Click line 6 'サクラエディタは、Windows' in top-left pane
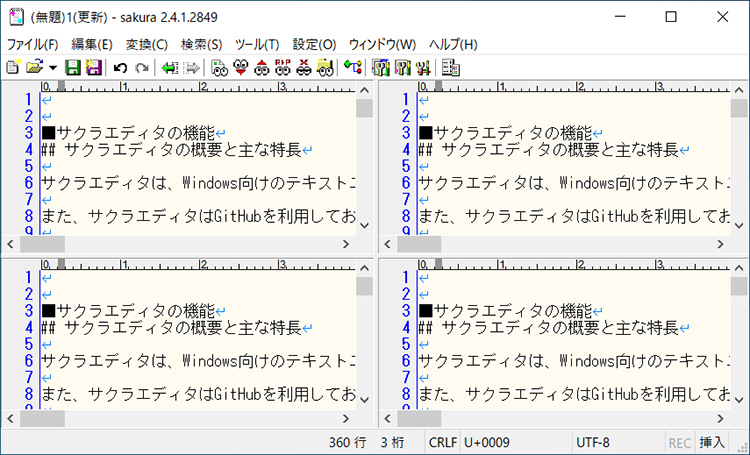 (x=198, y=183)
